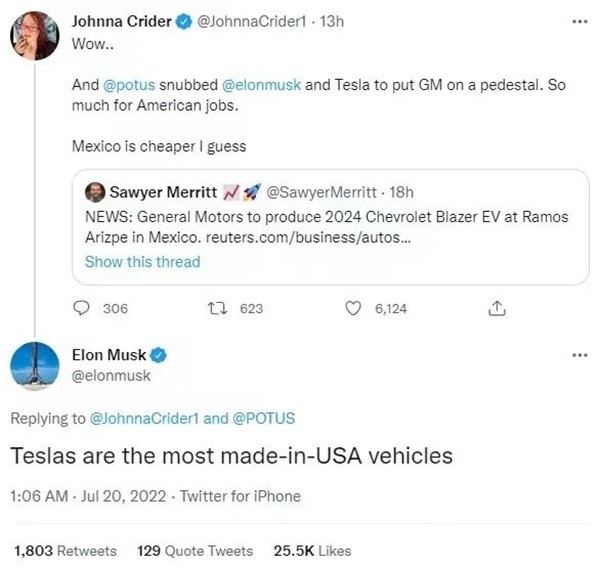This screenshot has height=567, width=600.
Task: Click the reply speech bubble icon
Action: pos(83,309)
